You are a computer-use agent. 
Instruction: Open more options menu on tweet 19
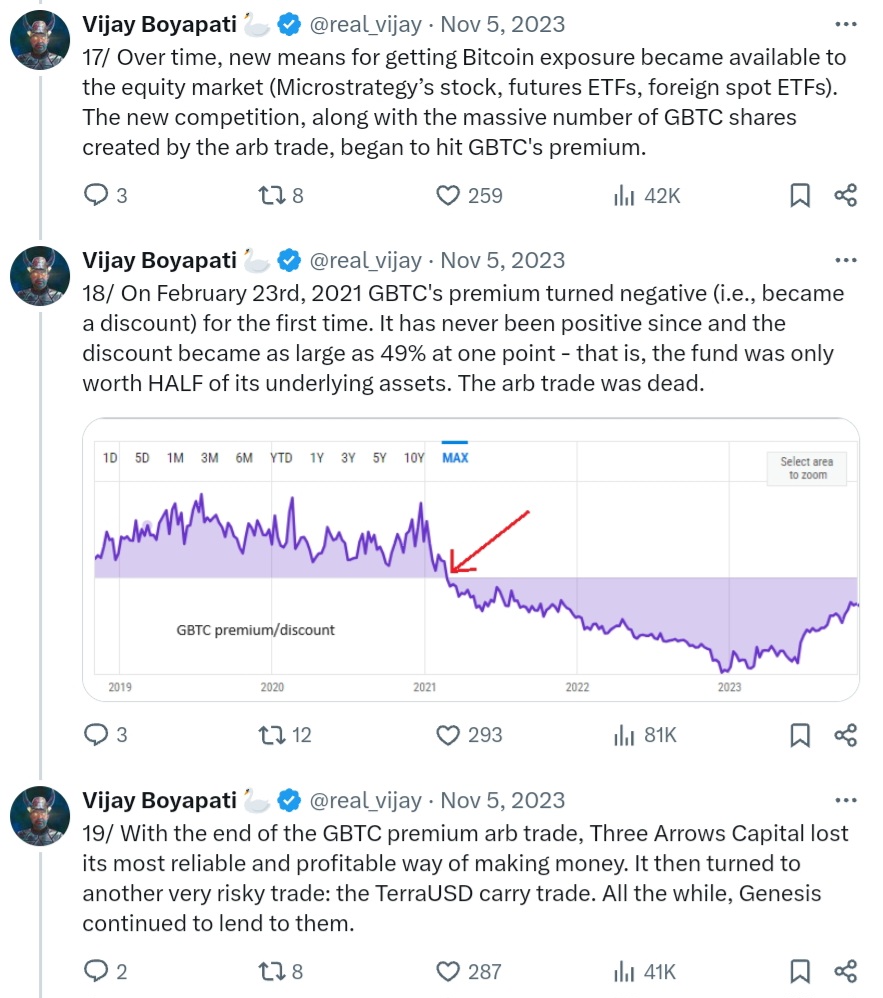846,800
